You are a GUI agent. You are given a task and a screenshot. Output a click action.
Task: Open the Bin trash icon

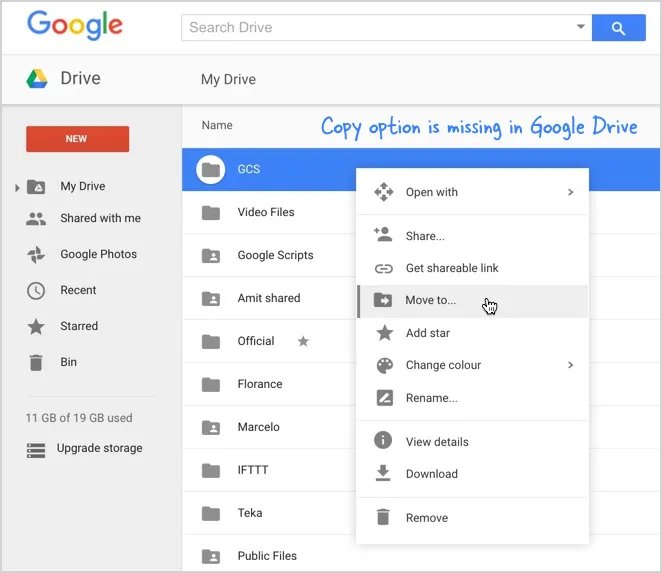pos(36,362)
